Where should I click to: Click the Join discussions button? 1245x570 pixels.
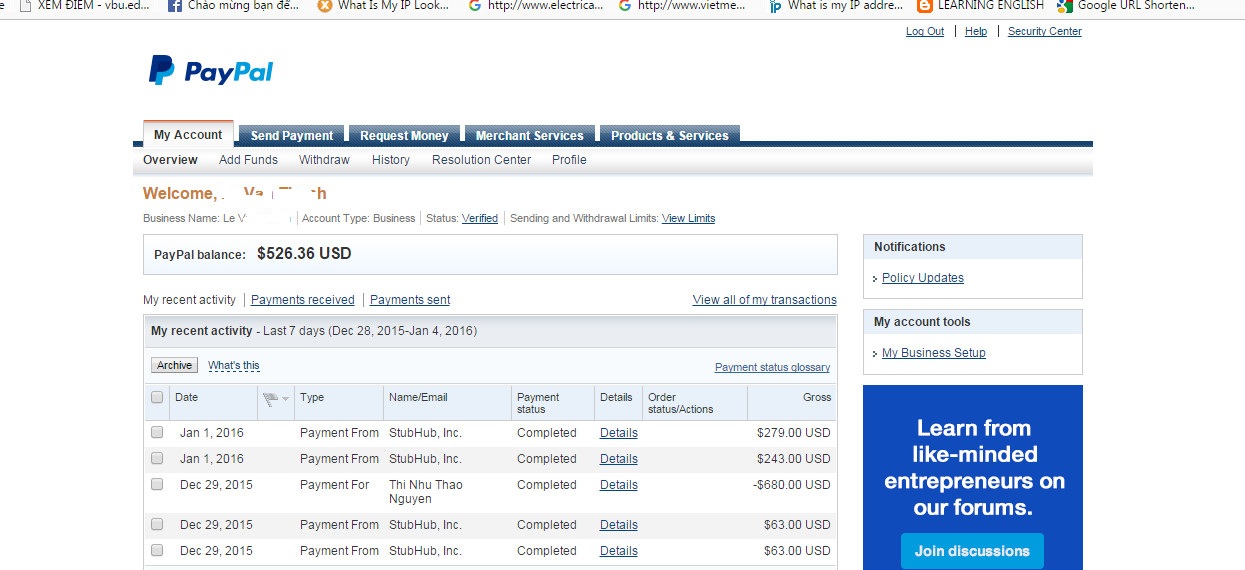click(972, 551)
